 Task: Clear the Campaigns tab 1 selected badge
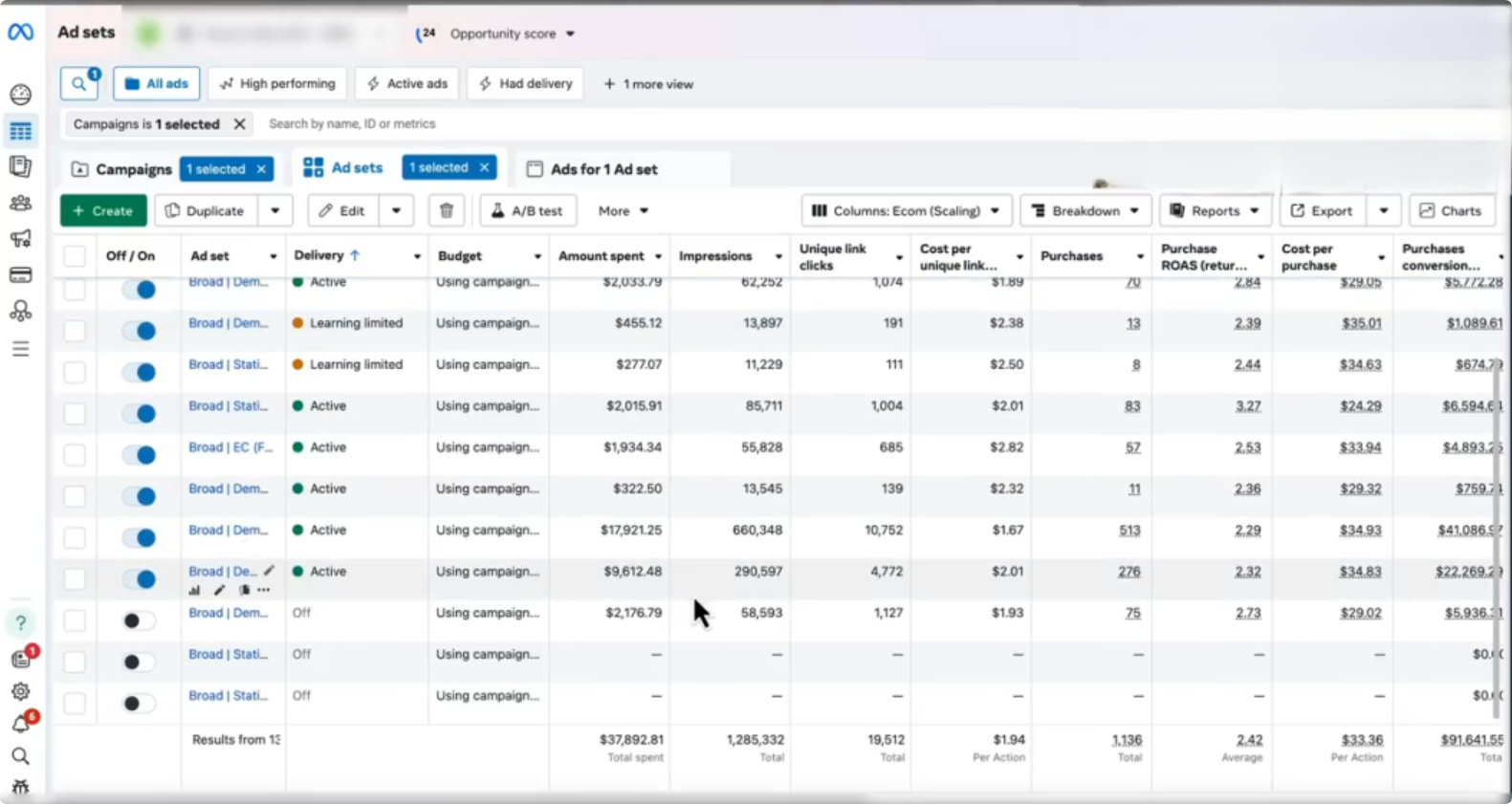[261, 169]
